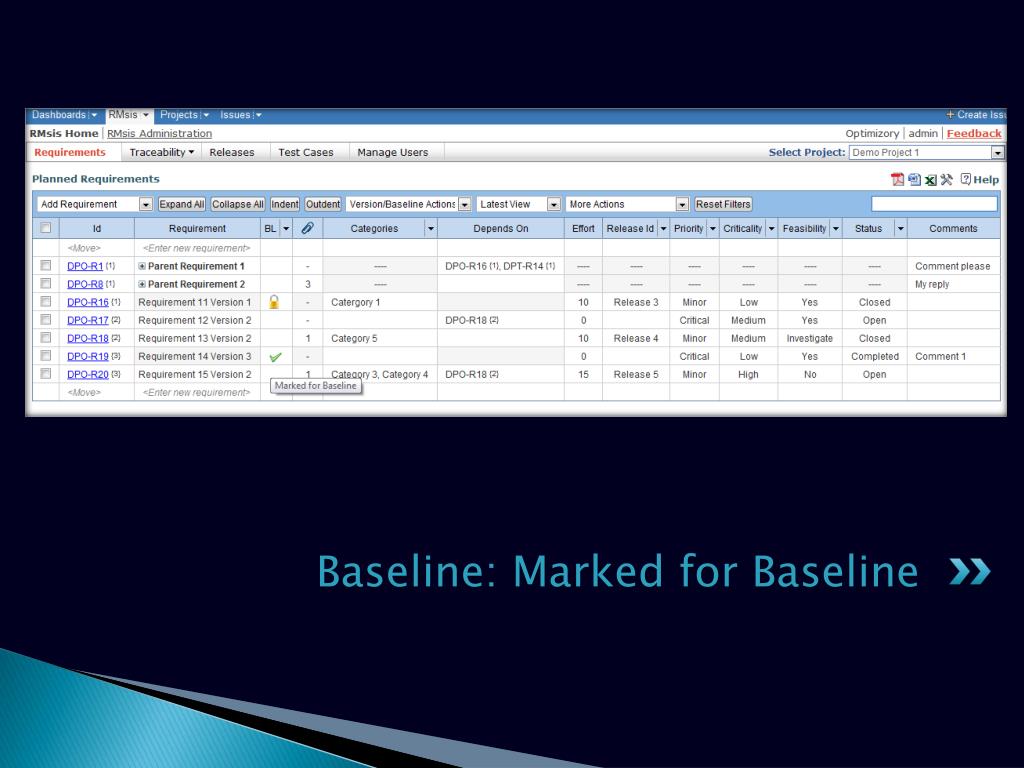Export requirements to PDF icon
The image size is (1024, 768).
(x=898, y=180)
